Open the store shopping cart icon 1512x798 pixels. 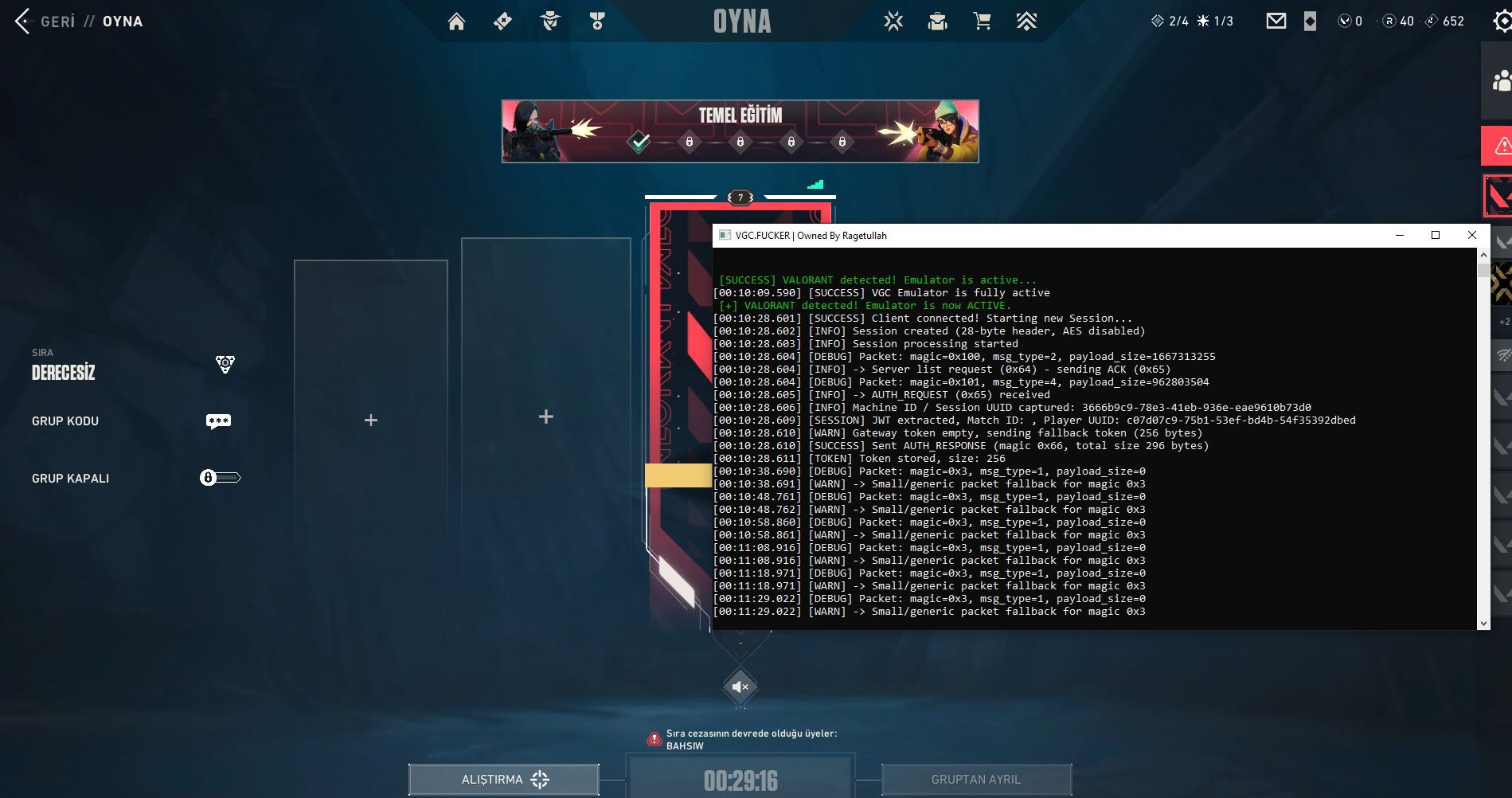pos(983,22)
